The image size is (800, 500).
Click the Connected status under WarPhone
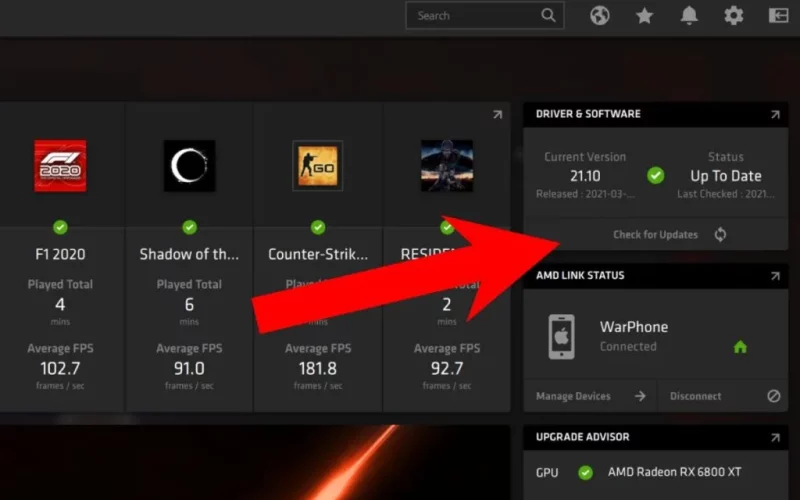pyautogui.click(x=628, y=347)
